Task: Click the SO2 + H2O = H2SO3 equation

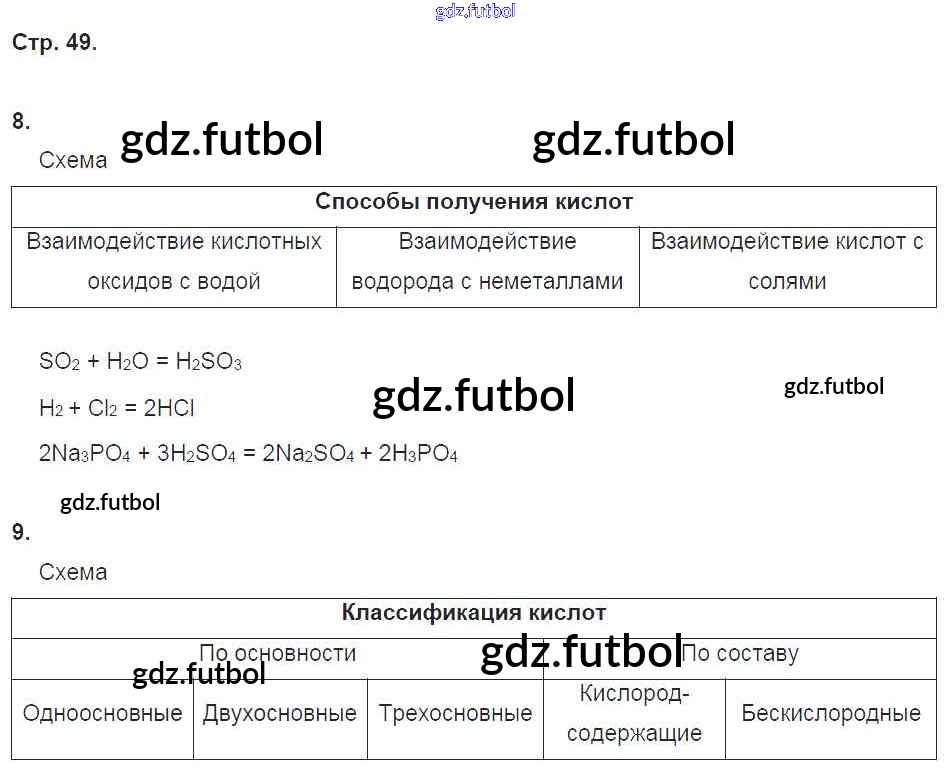Action: [x=140, y=362]
